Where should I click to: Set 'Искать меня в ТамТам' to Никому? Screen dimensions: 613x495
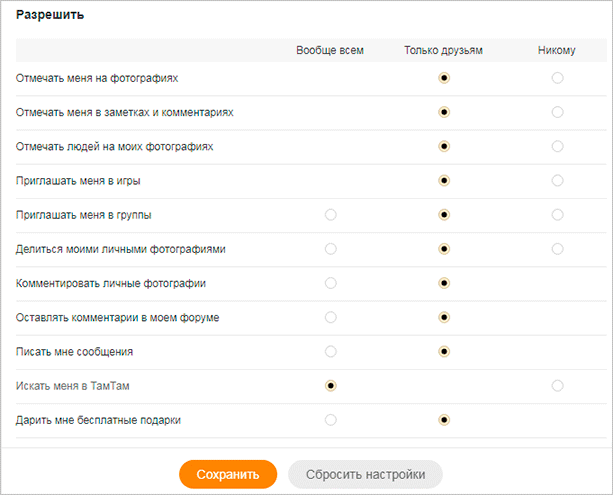tap(557, 386)
